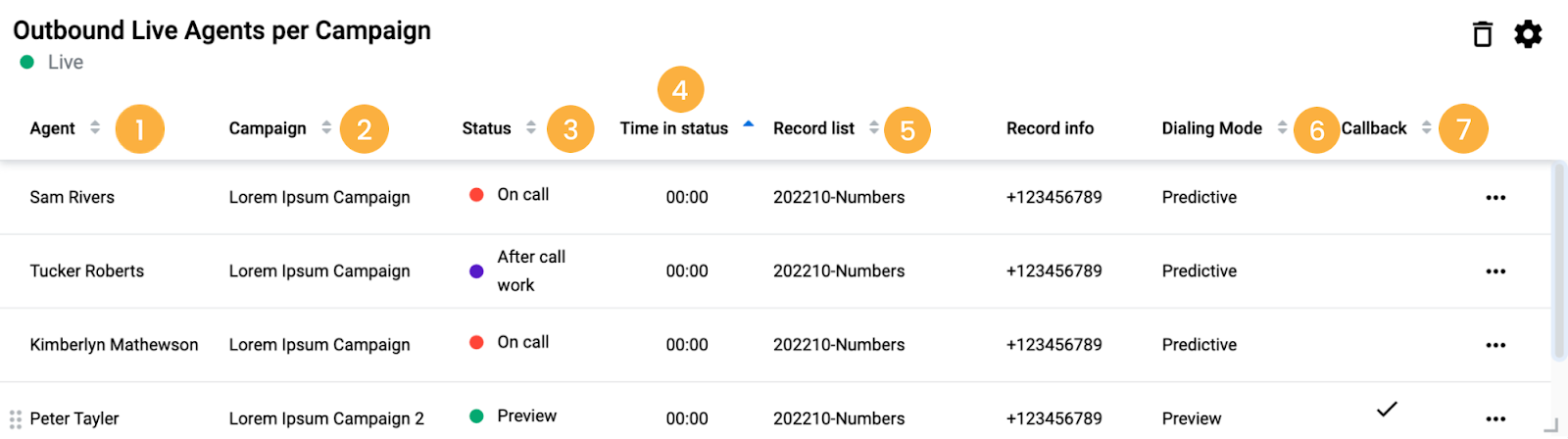This screenshot has height=439, width=1568.
Task: Toggle sort order on Time in status
Action: click(x=749, y=124)
